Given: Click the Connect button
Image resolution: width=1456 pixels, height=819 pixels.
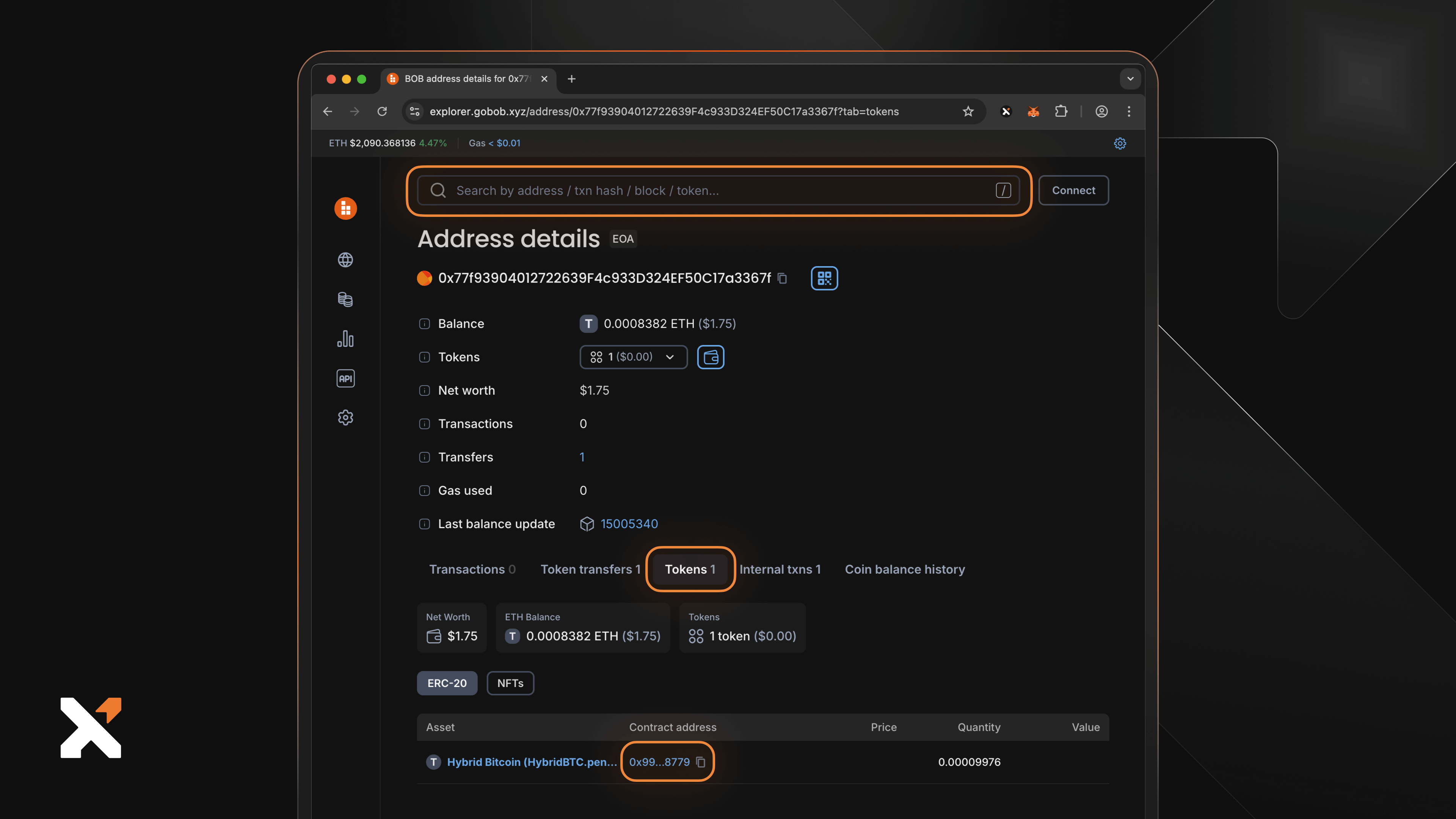Looking at the screenshot, I should click(1073, 190).
